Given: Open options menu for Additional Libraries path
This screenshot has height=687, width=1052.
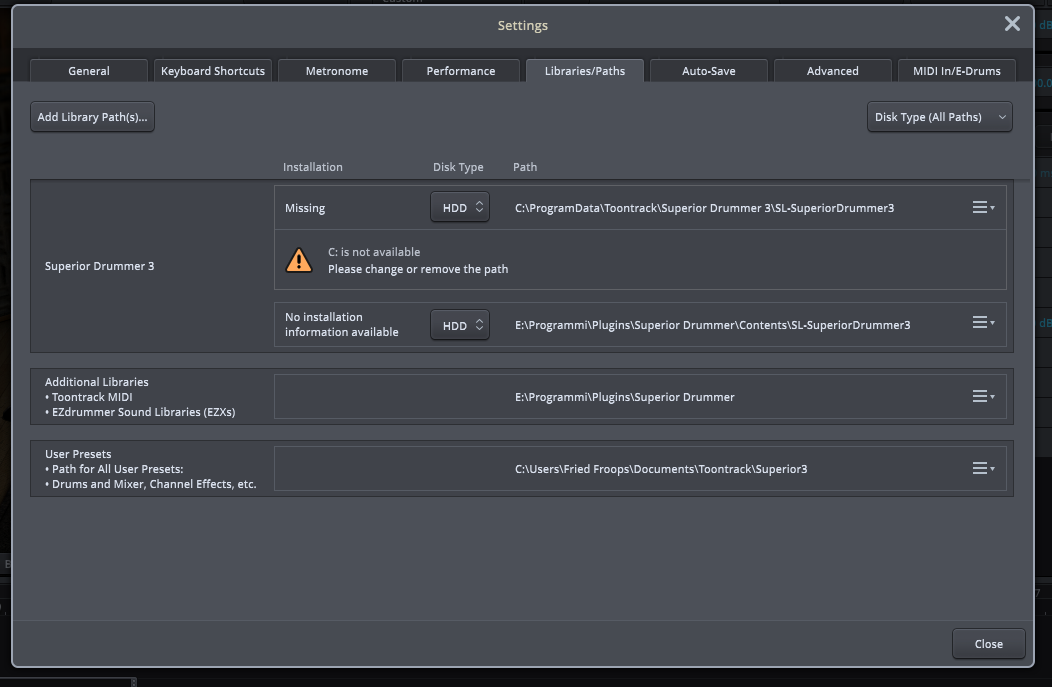Looking at the screenshot, I should (983, 397).
